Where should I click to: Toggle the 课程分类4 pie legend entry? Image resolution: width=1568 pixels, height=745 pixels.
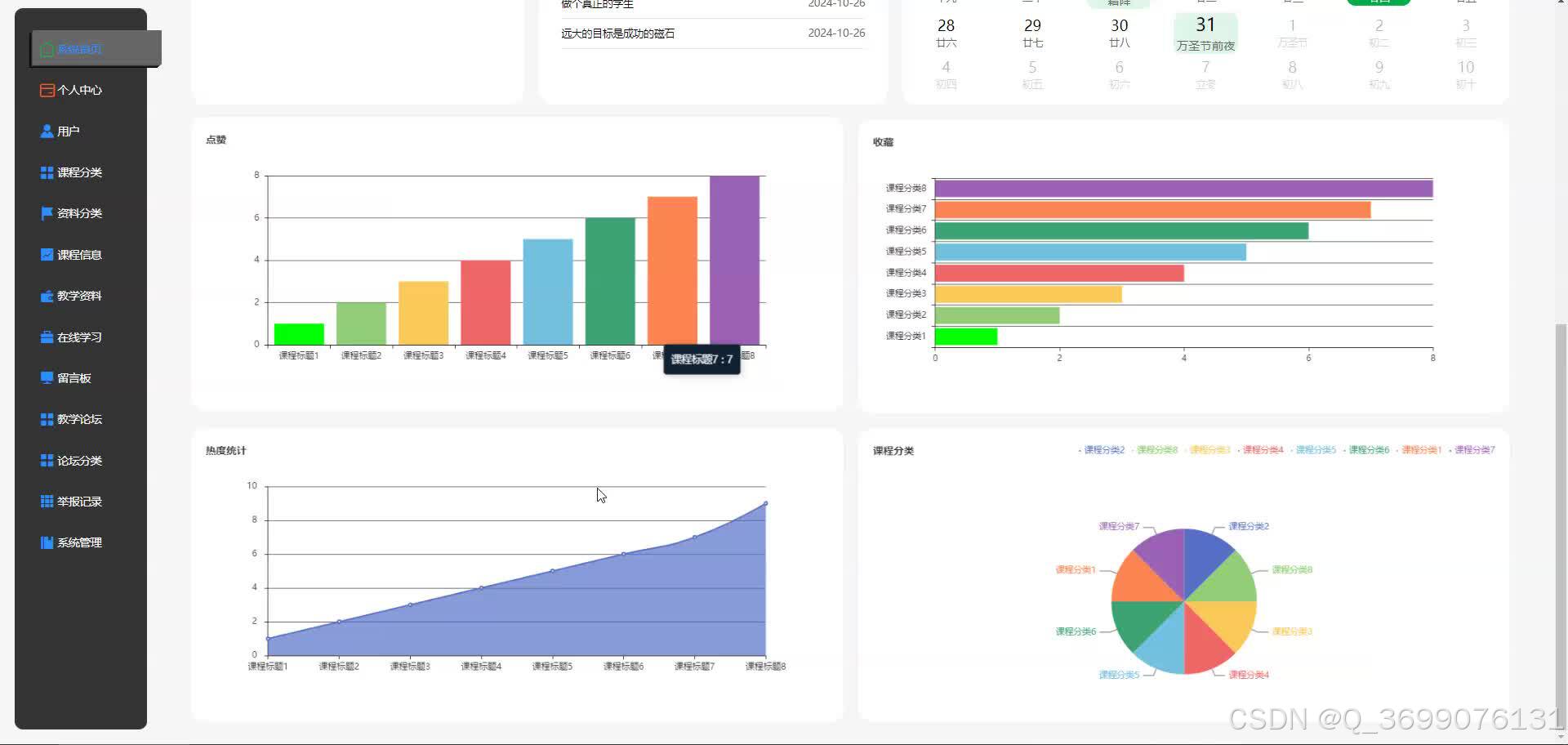(1261, 450)
